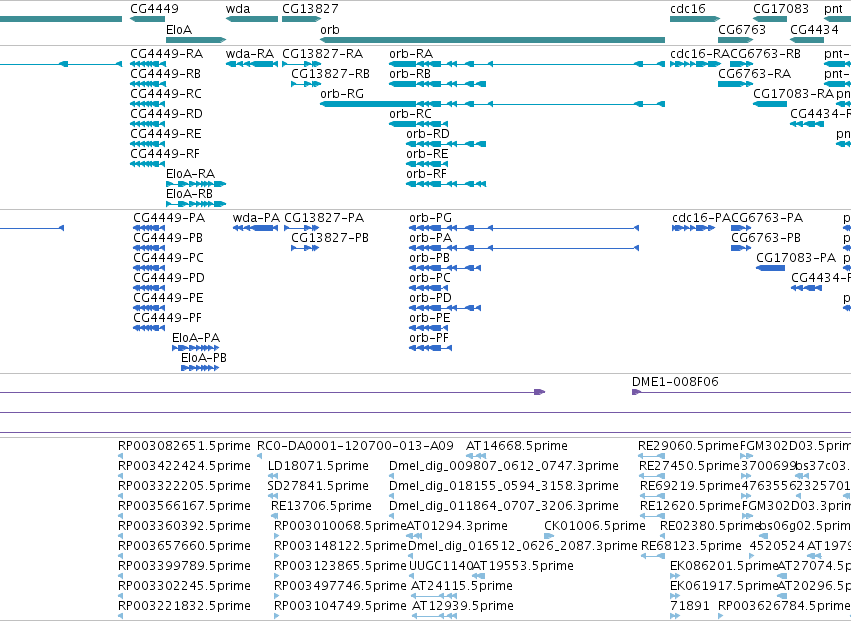Image resolution: width=851 pixels, height=621 pixels.
Task: Click protein wda-PA
Action: click(256, 228)
